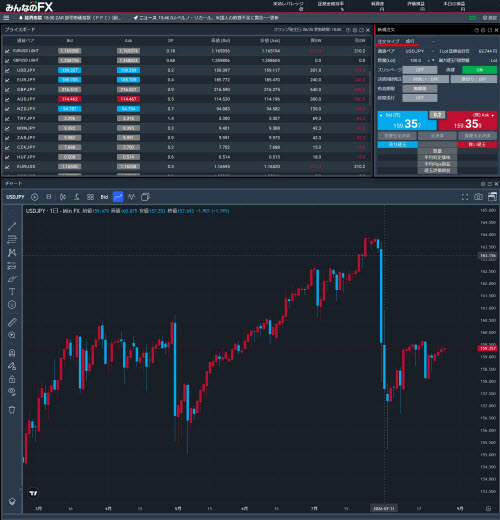This screenshot has width=500, height=520.
Task: Sell USDJPY at Bid 159.357
Action: (x=407, y=121)
